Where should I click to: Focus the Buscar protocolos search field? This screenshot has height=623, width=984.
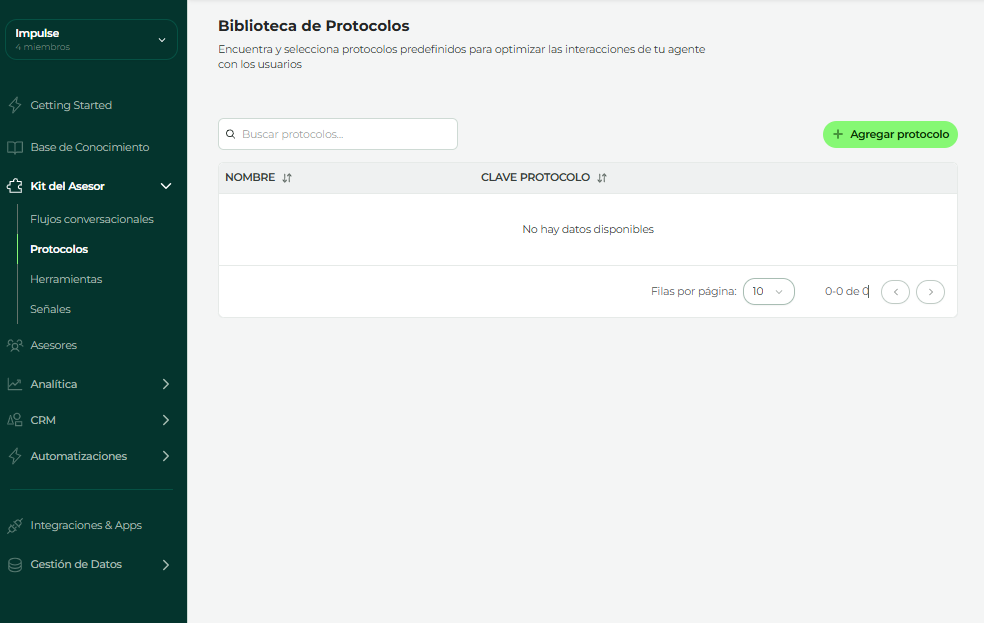pyautogui.click(x=345, y=134)
